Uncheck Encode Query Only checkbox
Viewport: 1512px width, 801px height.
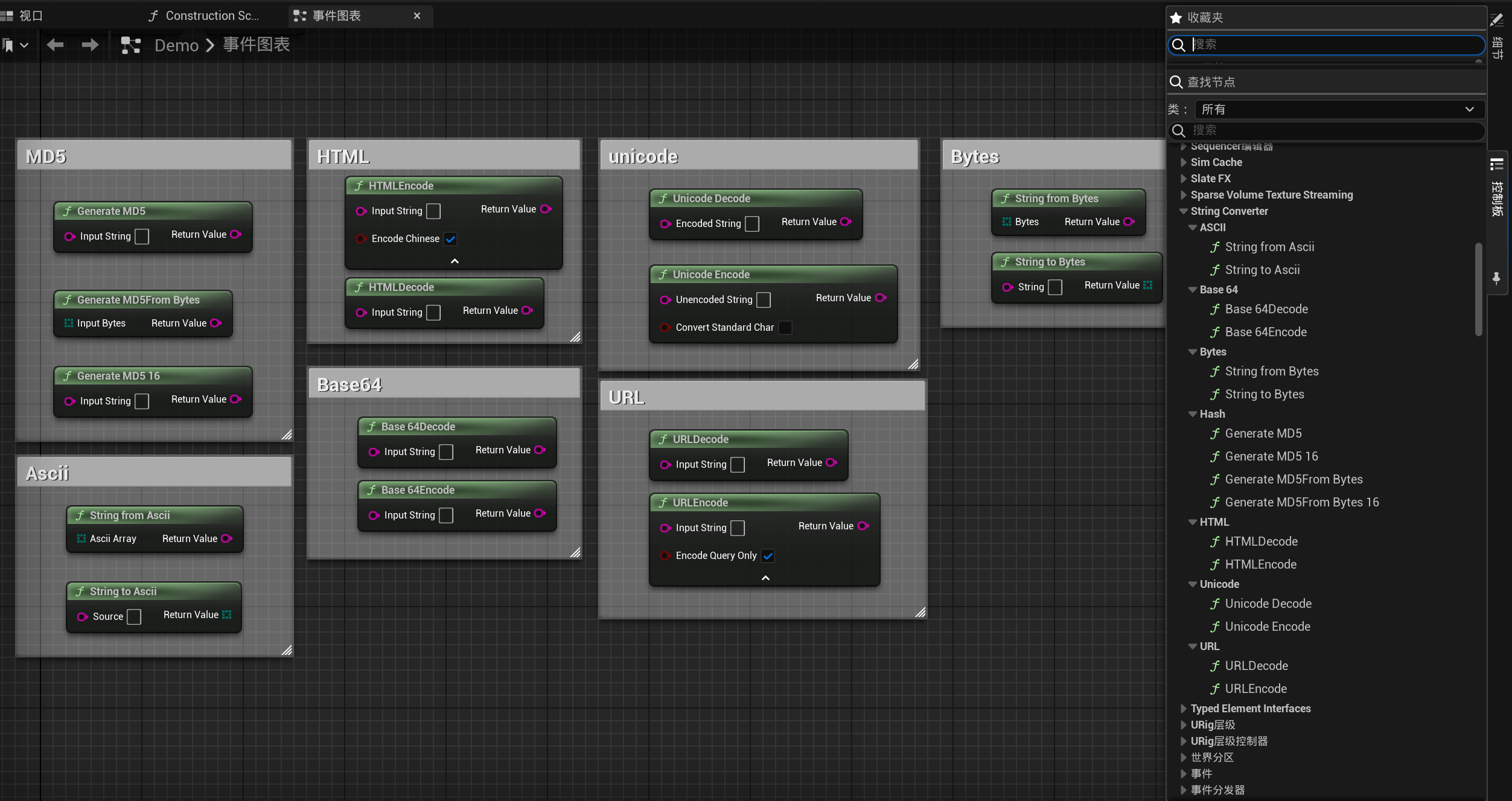[768, 555]
